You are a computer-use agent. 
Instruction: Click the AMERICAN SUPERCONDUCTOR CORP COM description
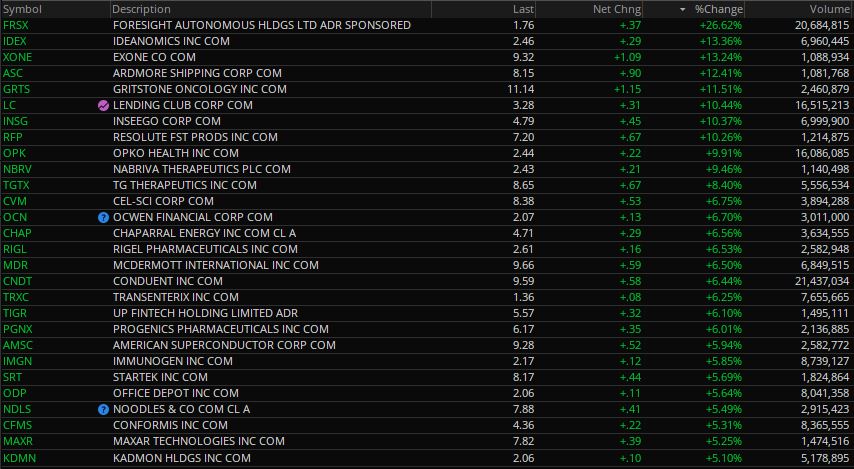(224, 345)
